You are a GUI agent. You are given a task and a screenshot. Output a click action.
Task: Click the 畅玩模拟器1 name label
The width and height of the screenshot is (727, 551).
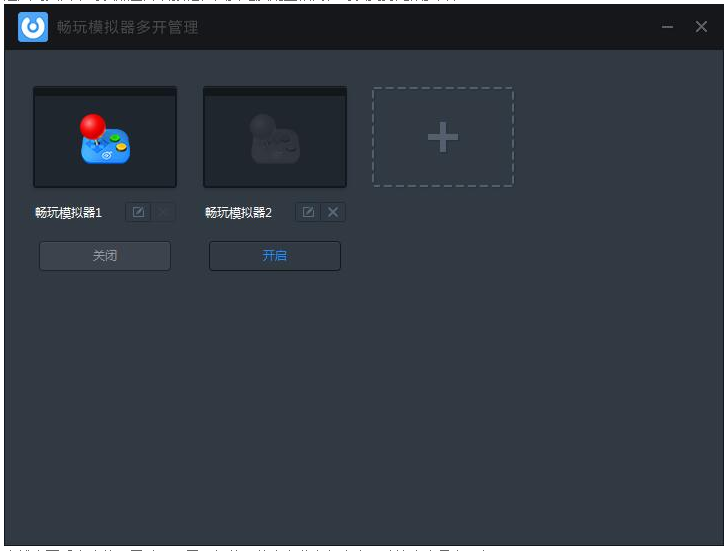pyautogui.click(x=69, y=213)
